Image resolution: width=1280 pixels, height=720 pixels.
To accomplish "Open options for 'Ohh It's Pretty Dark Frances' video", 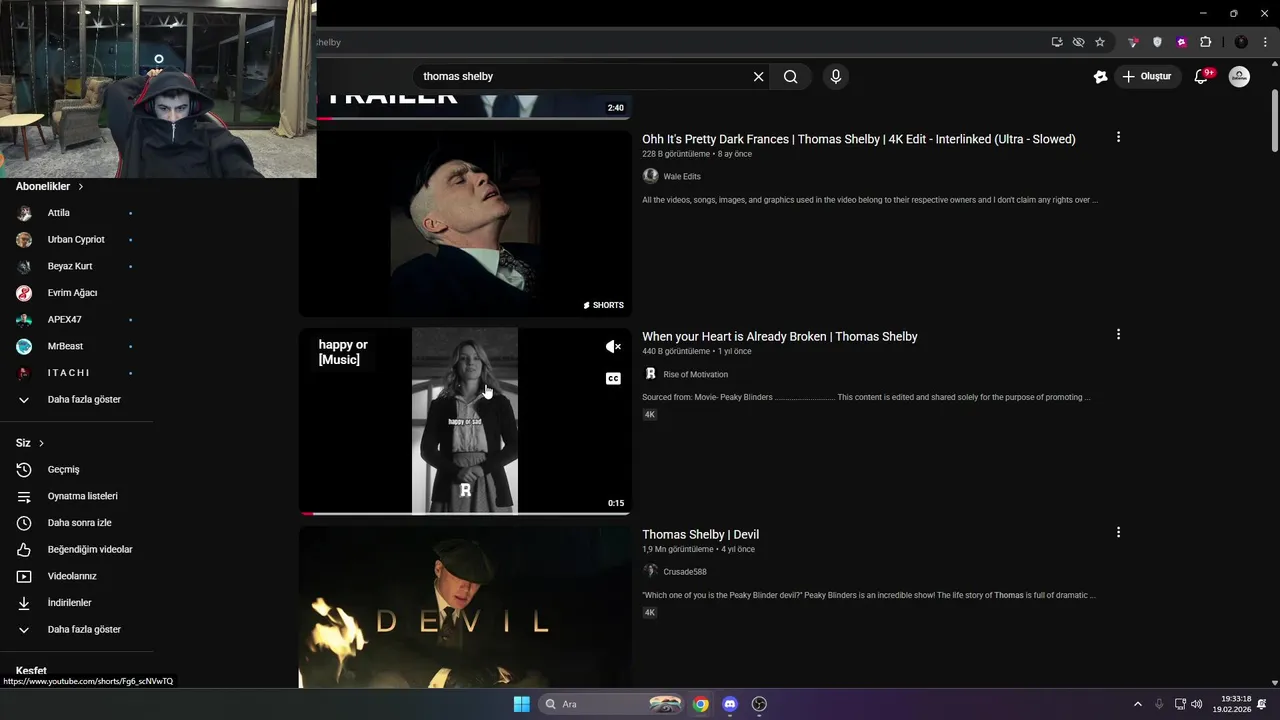I will pos(1118,137).
